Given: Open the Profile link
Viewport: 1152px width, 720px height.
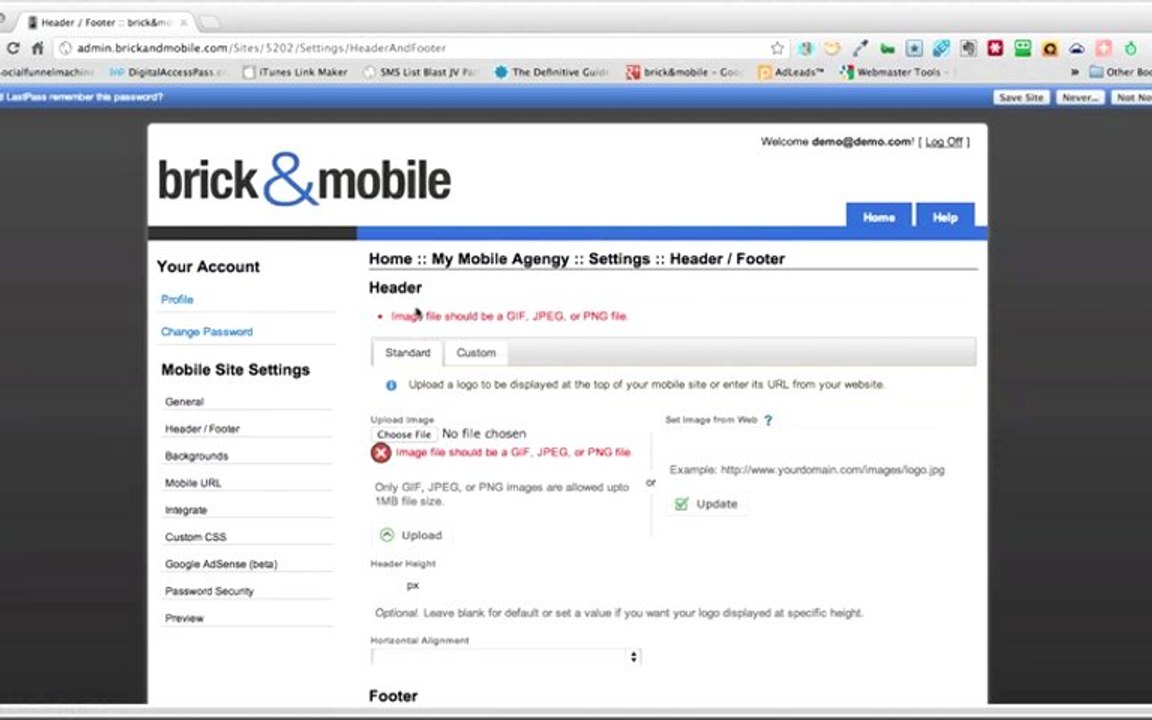Looking at the screenshot, I should click(177, 300).
